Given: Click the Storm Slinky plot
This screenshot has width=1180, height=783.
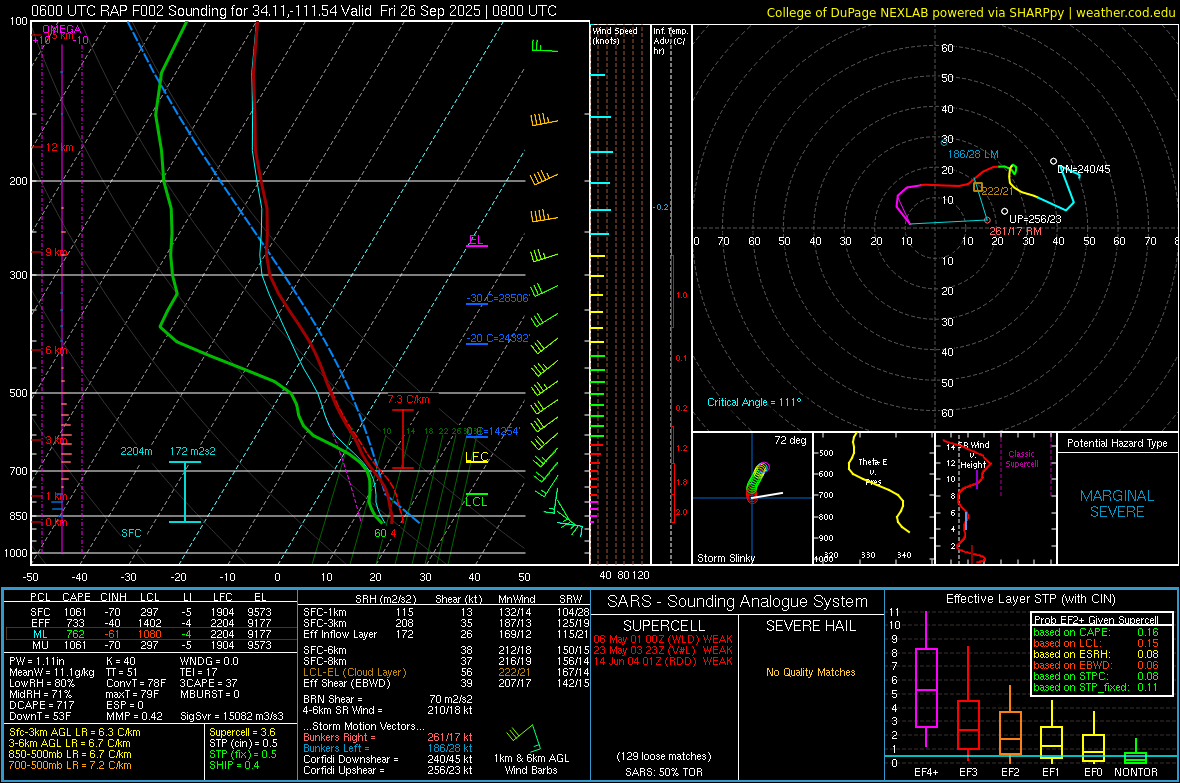Looking at the screenshot, I should pyautogui.click(x=752, y=498).
